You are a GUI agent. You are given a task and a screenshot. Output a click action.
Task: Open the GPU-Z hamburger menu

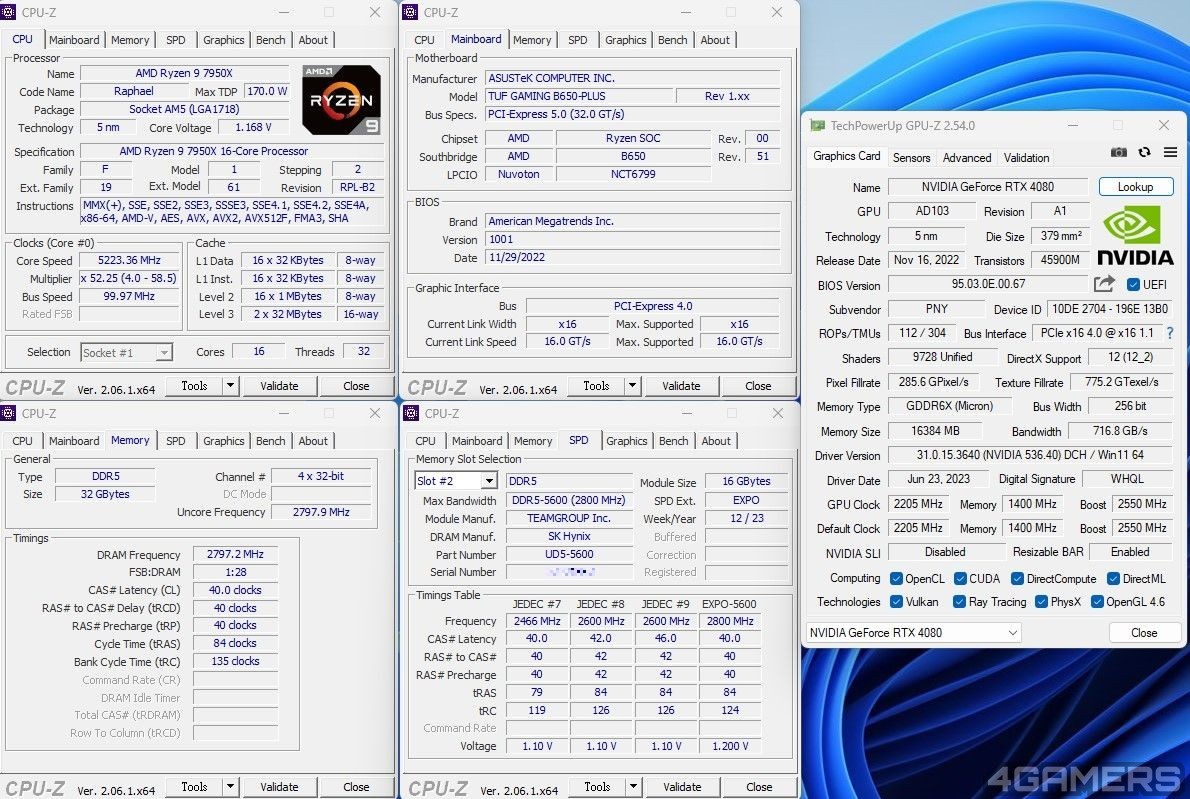click(1170, 153)
